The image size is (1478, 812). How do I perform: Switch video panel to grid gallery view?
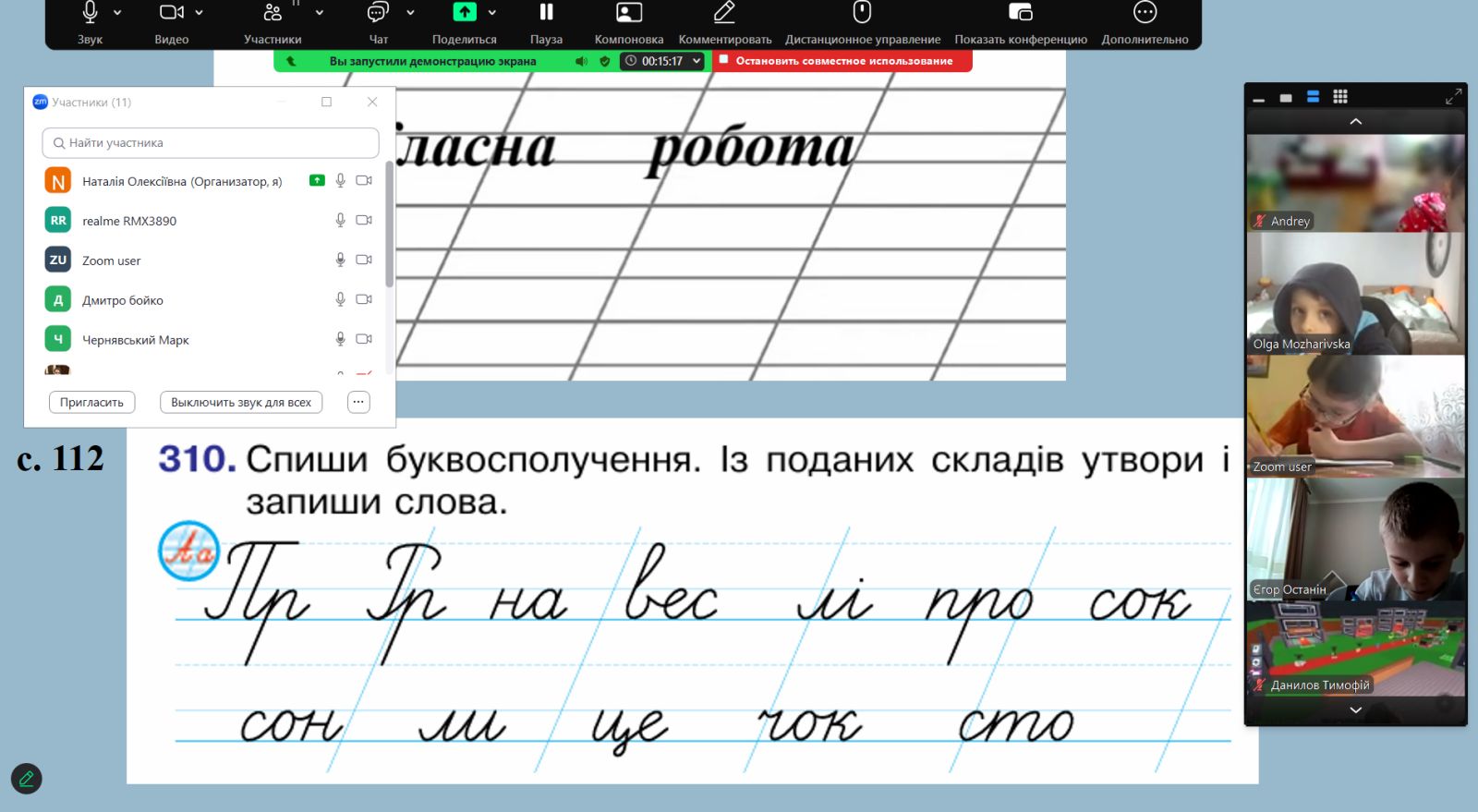tap(1340, 97)
